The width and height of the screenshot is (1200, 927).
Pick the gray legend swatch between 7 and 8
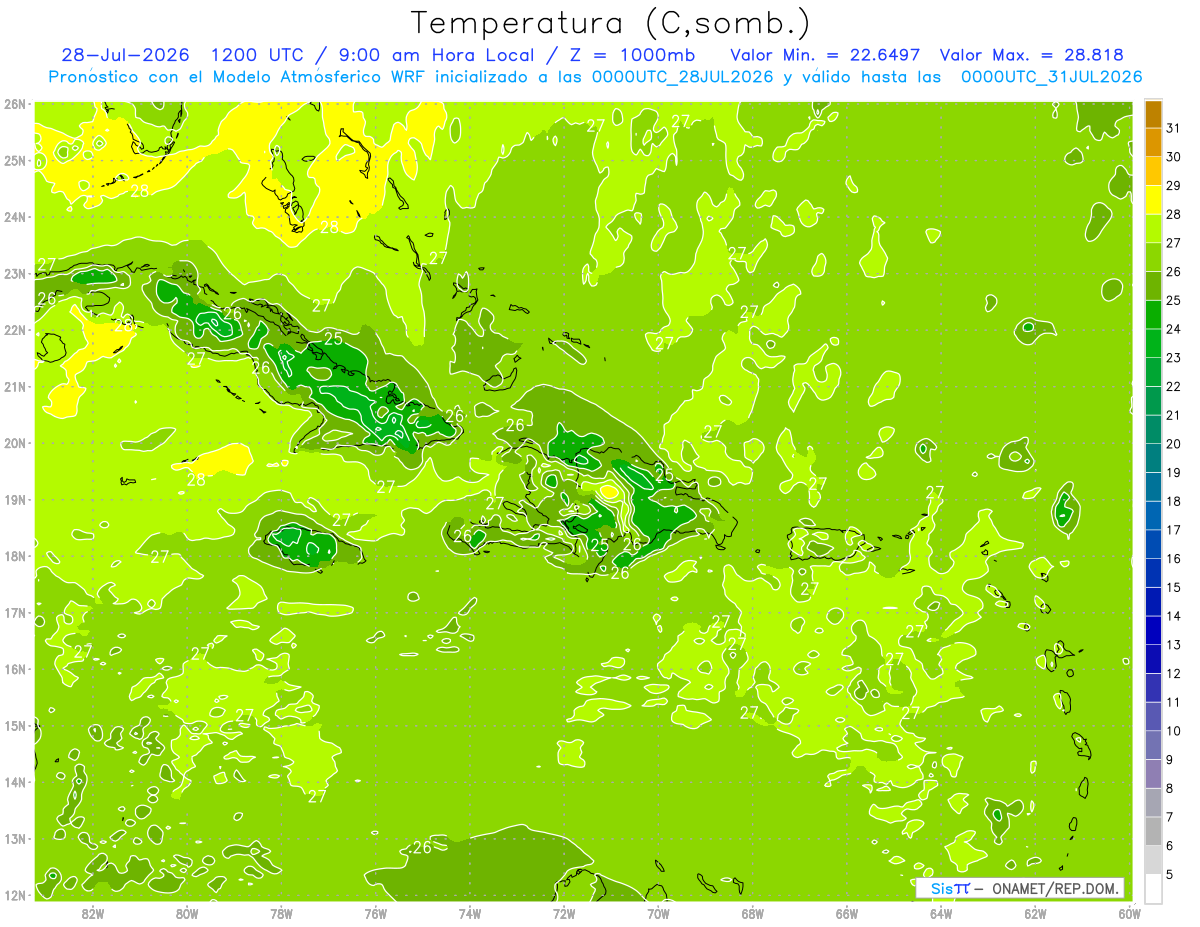coord(1153,803)
